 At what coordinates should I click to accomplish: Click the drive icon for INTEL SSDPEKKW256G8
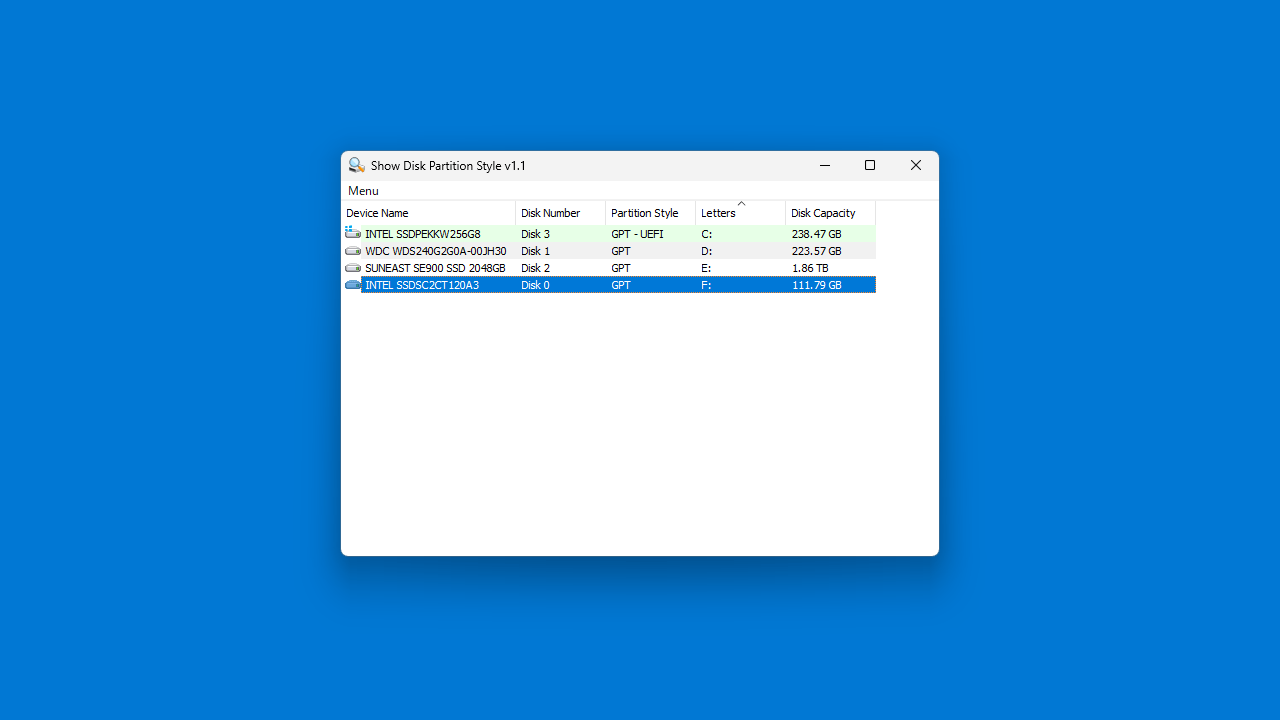tap(353, 233)
